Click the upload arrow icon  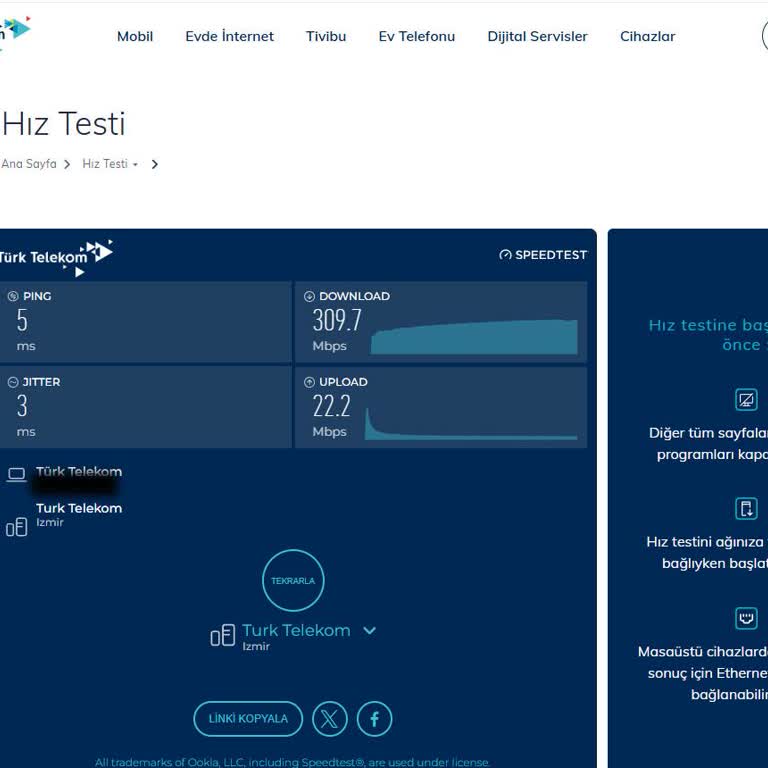tap(309, 382)
